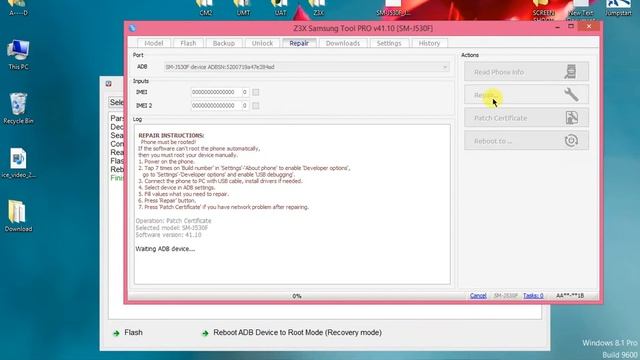Click Reboot ADB Device to Root Mode option

point(292,333)
